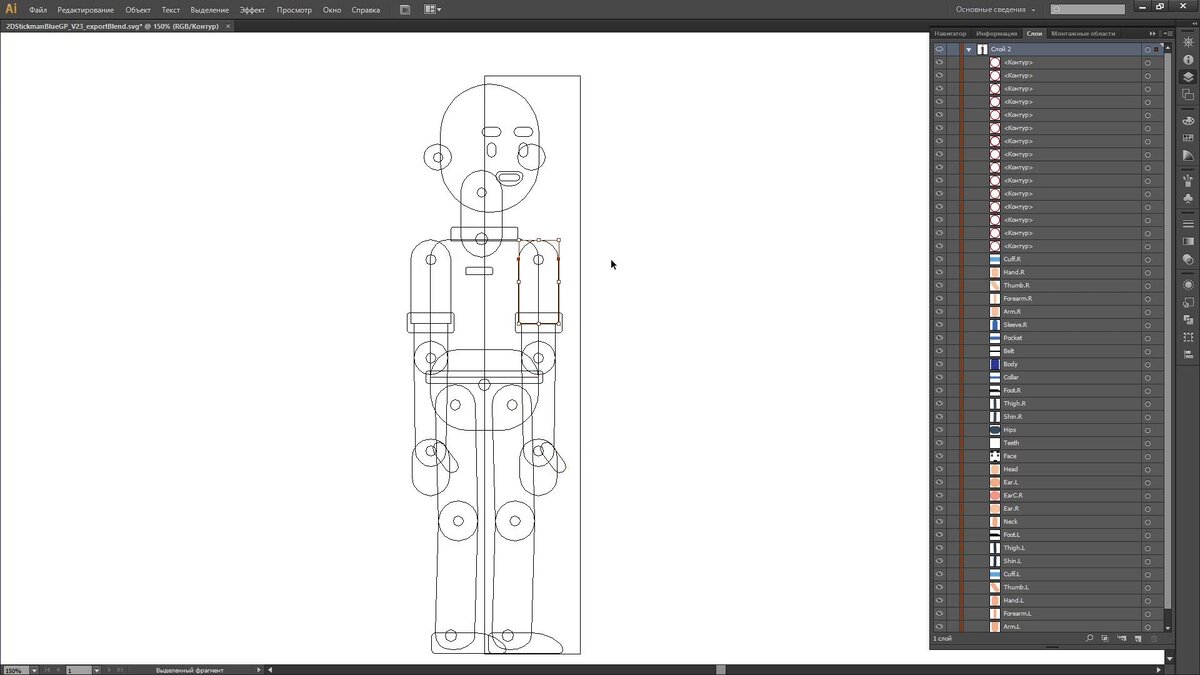Open the Просмотр menu
The image size is (1200, 675).
294,9
